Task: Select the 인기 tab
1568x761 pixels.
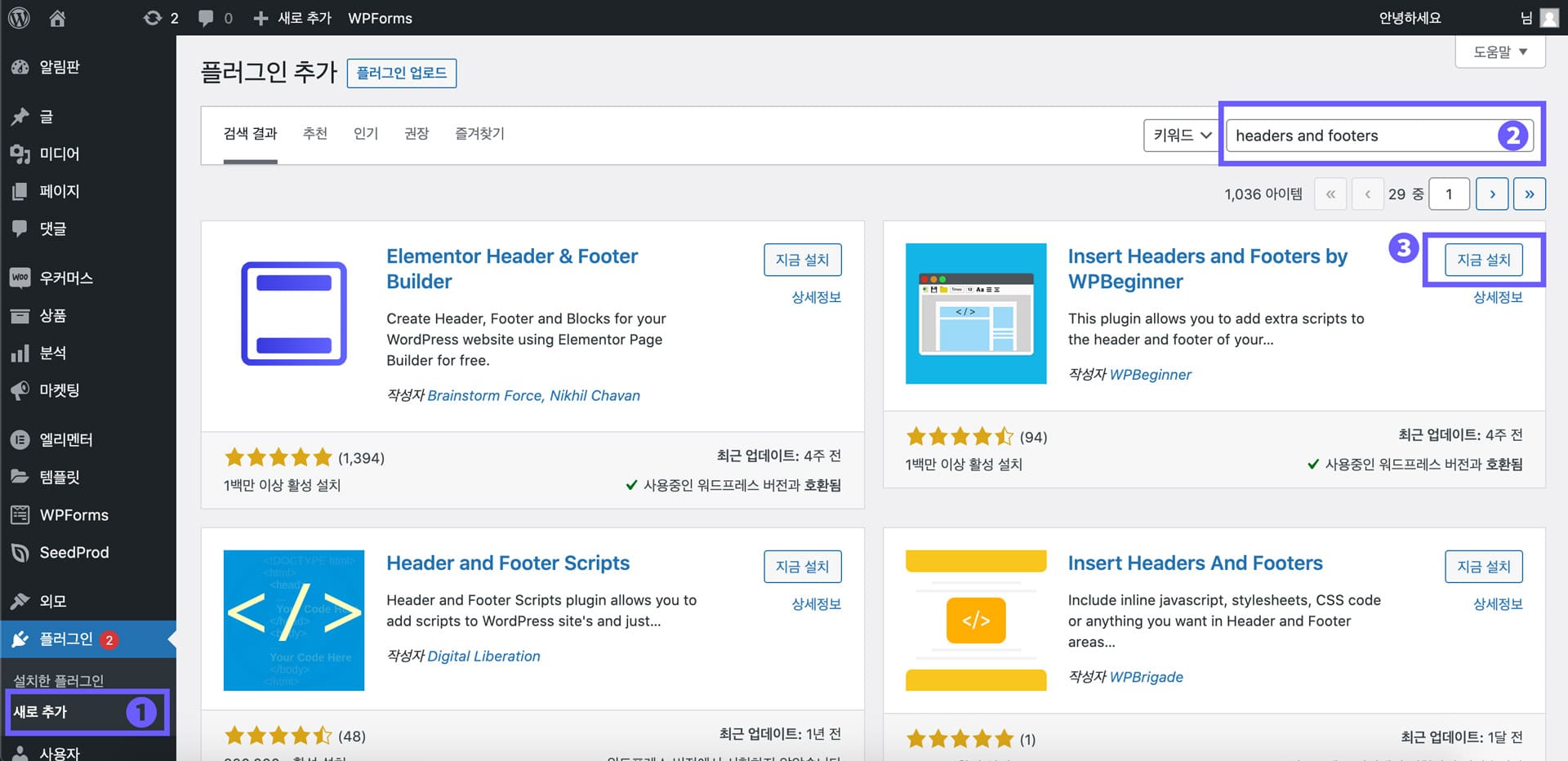Action: (366, 134)
